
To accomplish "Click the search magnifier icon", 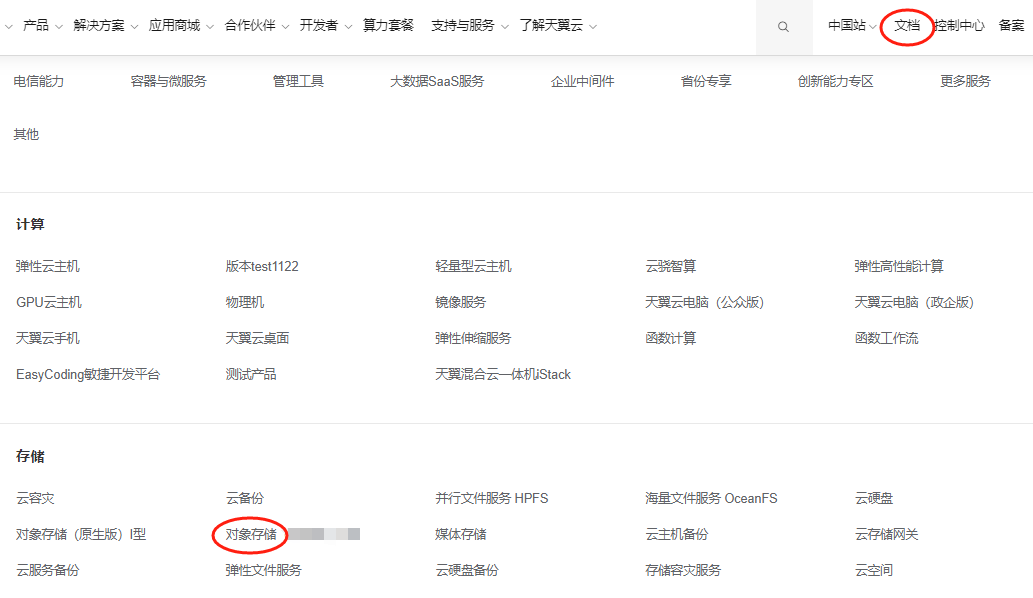I will coord(783,27).
